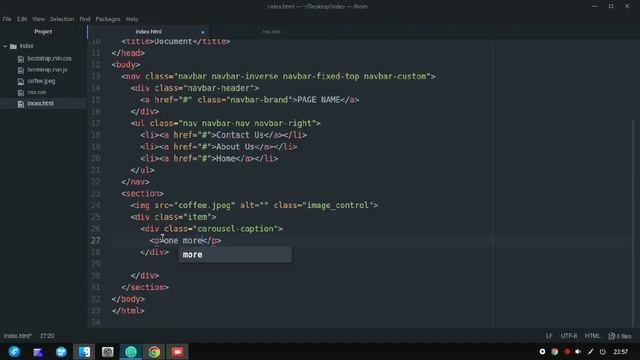Click the clock showing 23:57
Image resolution: width=640 pixels, height=360 pixels.
click(x=620, y=351)
